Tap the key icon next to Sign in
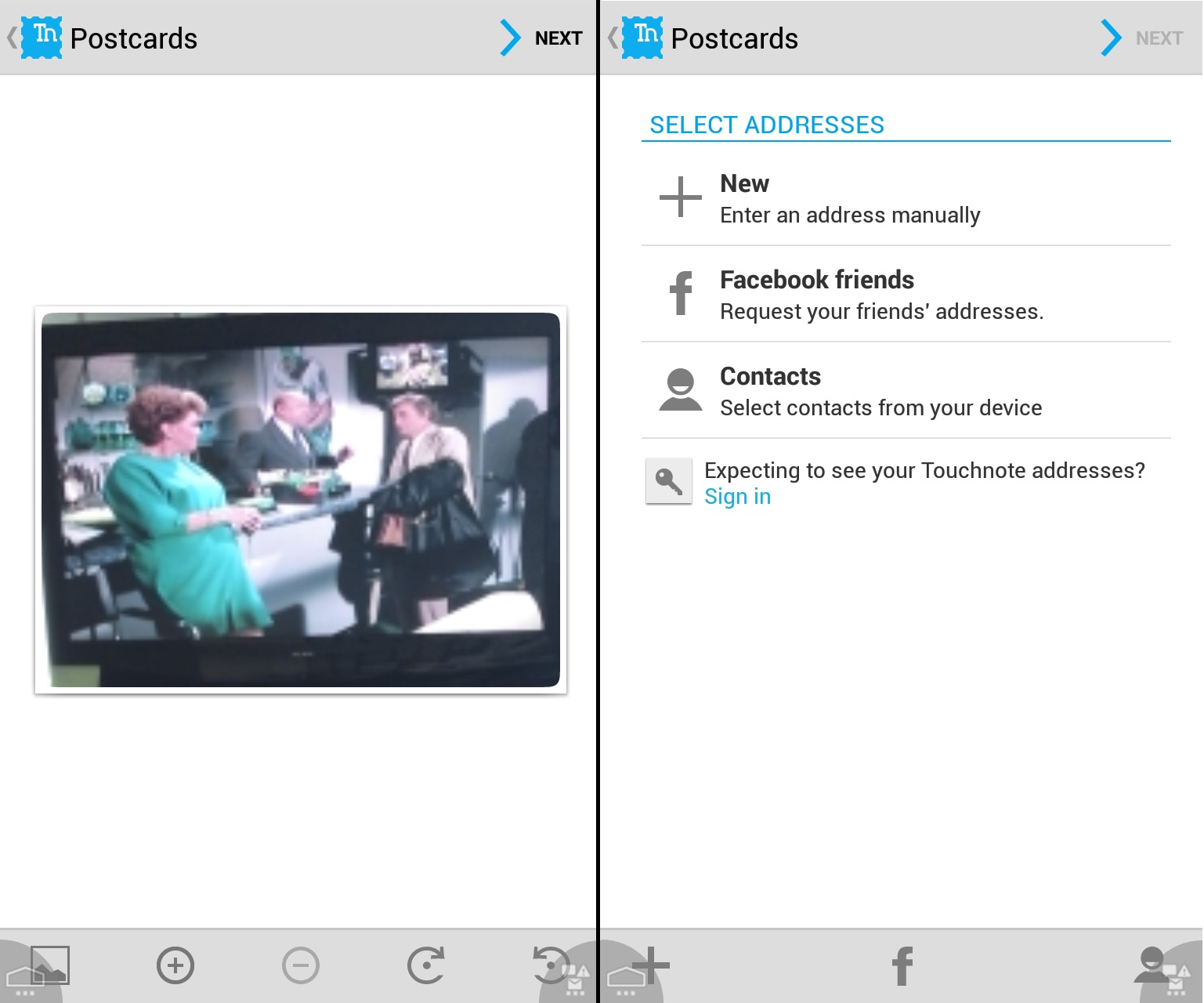Screen dimensions: 1204x1003 pyautogui.click(x=668, y=481)
